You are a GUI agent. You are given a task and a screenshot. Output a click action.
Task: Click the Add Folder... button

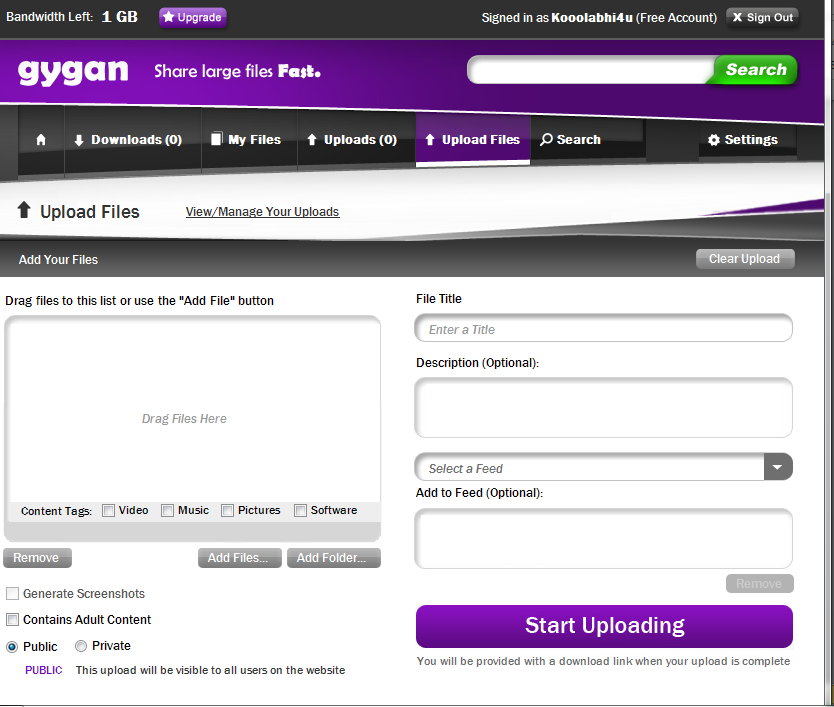pyautogui.click(x=333, y=558)
